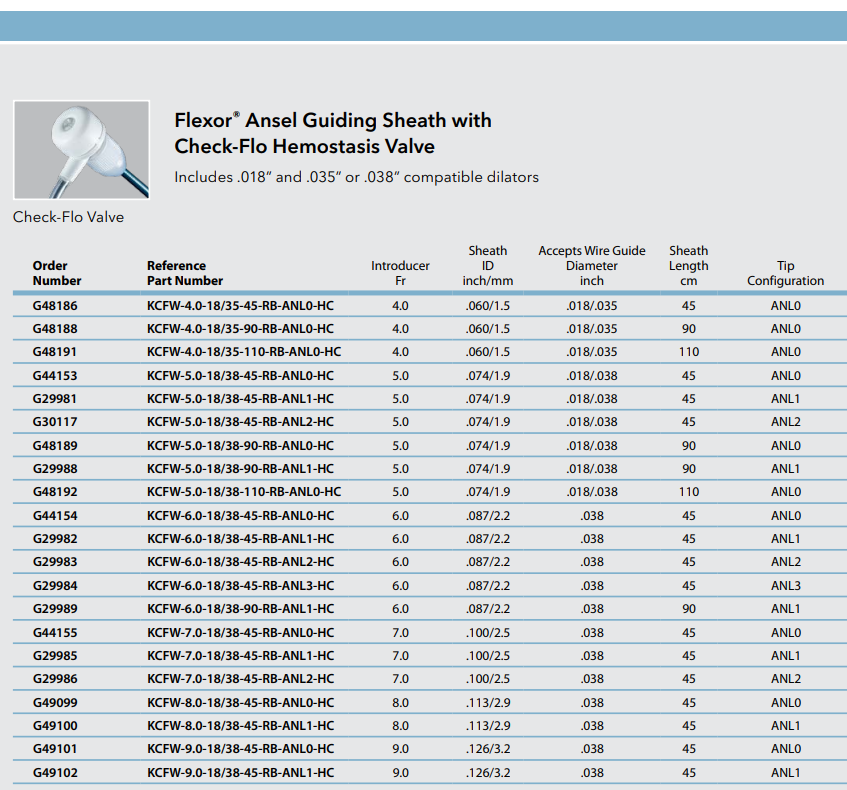Click sheath length 110 in G48191 row
Image resolution: width=847 pixels, height=790 pixels.
[x=689, y=352]
